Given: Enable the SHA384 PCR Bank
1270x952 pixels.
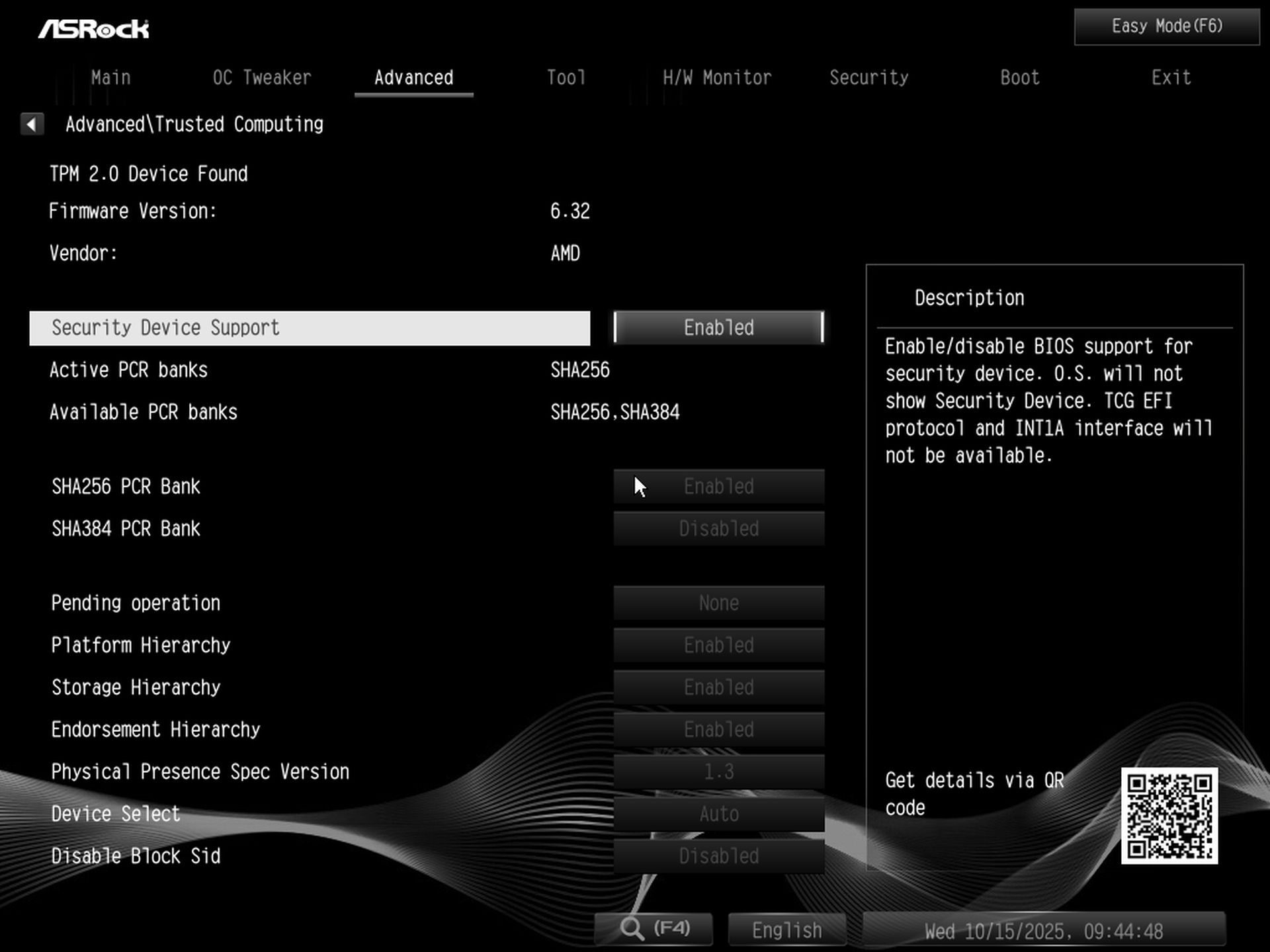Looking at the screenshot, I should (x=718, y=528).
